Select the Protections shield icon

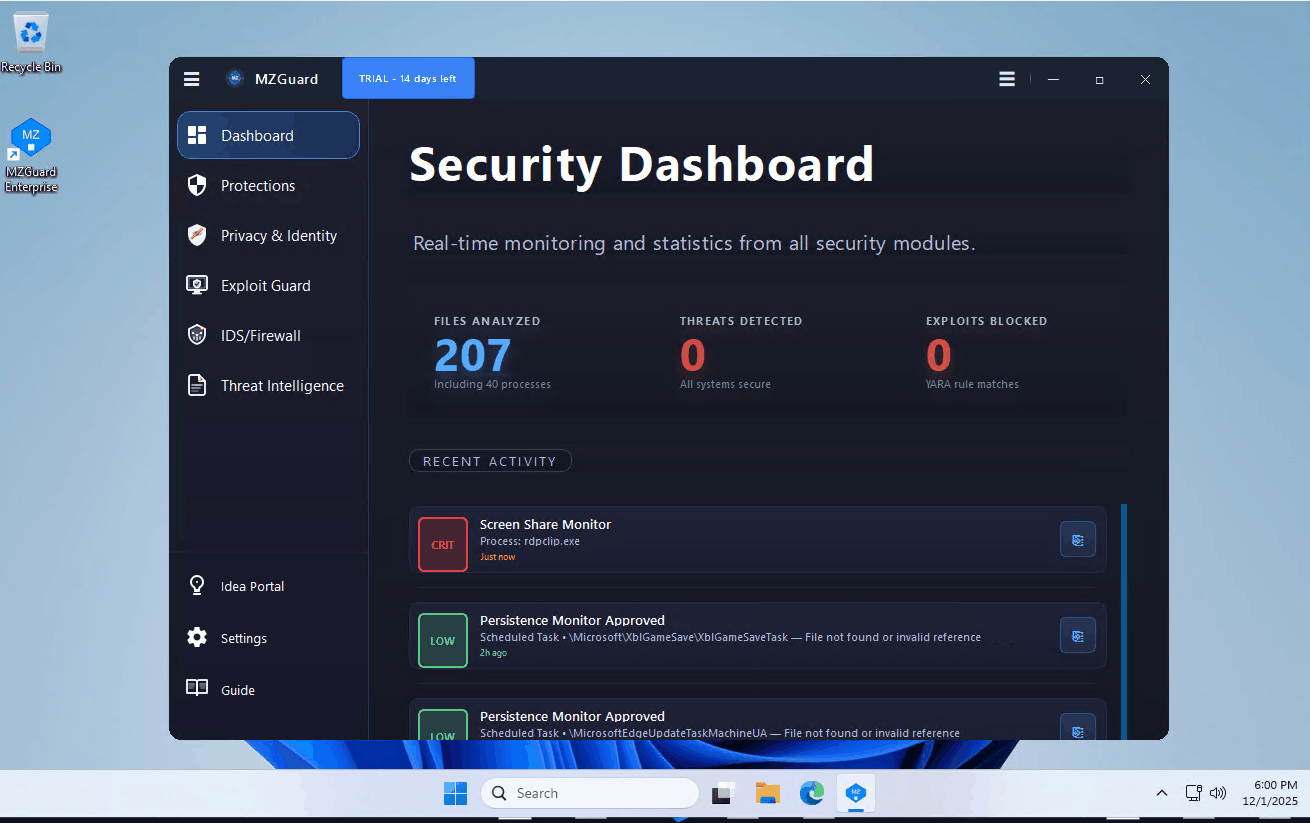click(x=196, y=185)
